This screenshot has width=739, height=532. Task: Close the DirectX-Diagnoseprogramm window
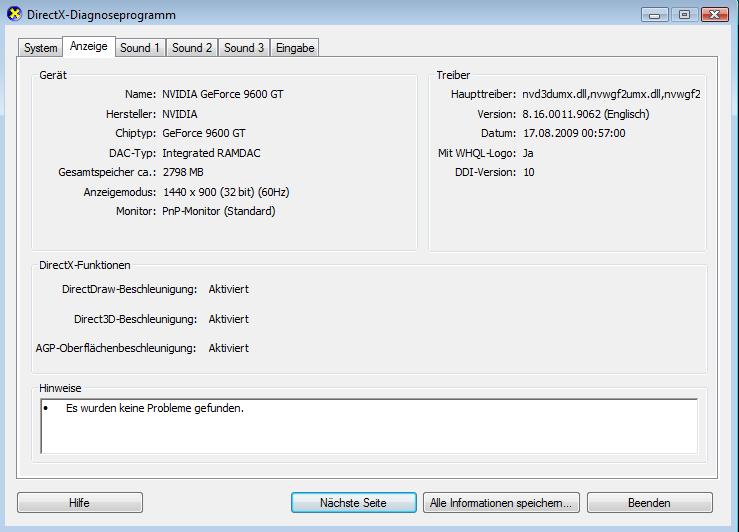715,15
